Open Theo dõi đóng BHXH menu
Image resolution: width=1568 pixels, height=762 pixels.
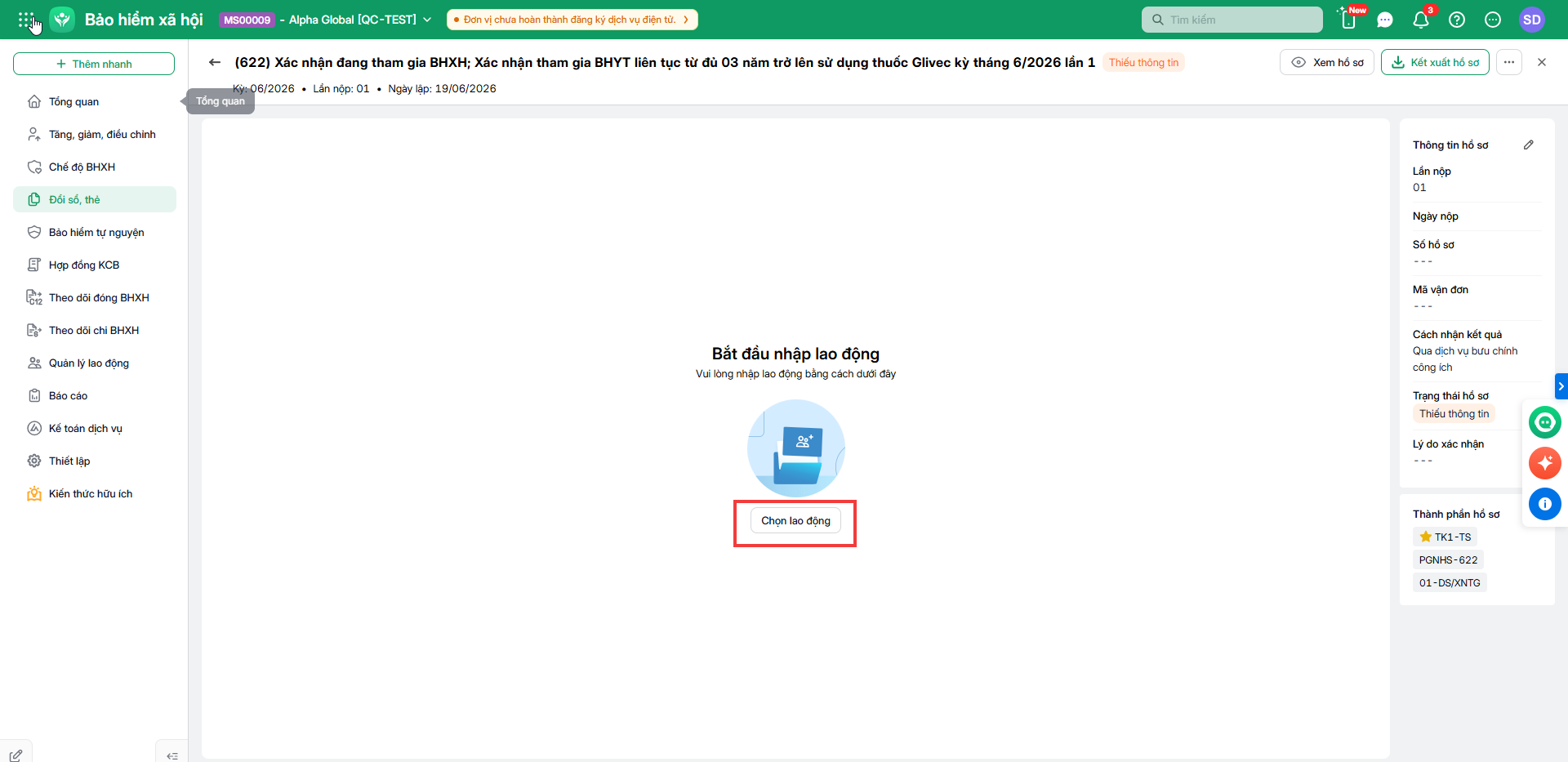pyautogui.click(x=95, y=297)
